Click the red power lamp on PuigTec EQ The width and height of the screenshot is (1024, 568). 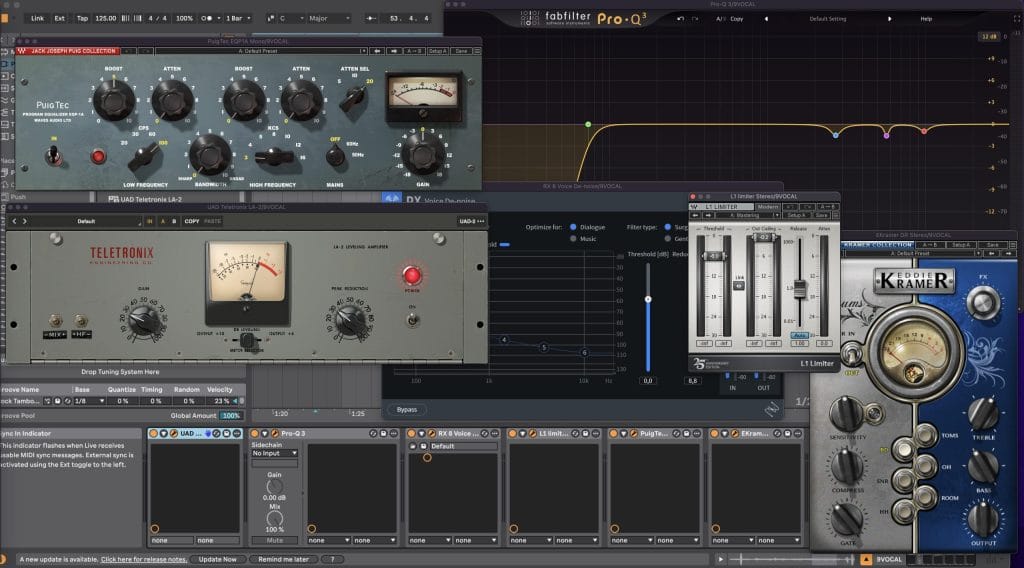point(98,156)
